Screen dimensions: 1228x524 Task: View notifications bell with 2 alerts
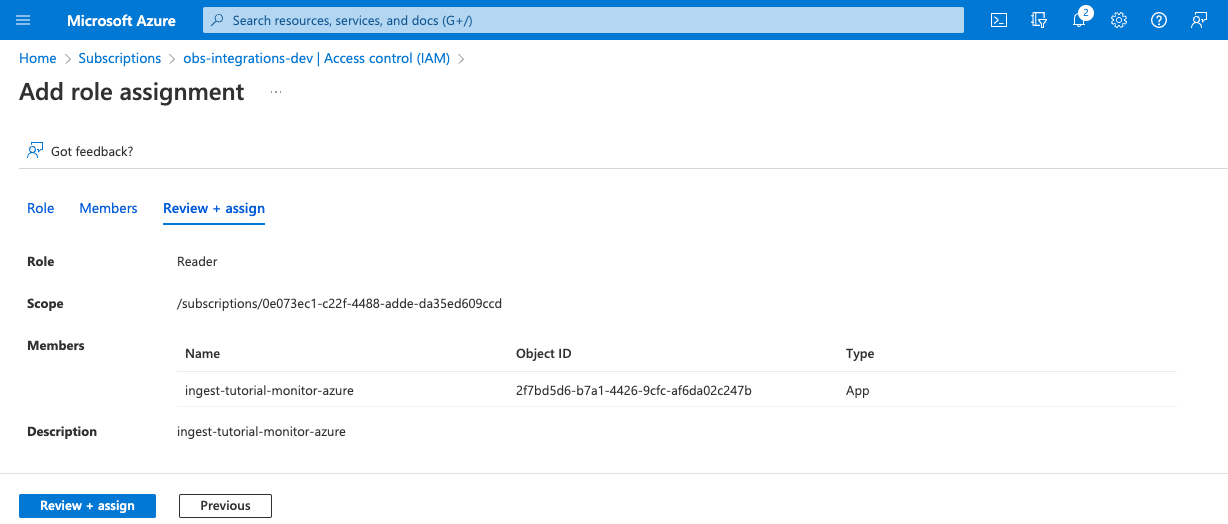pos(1079,20)
